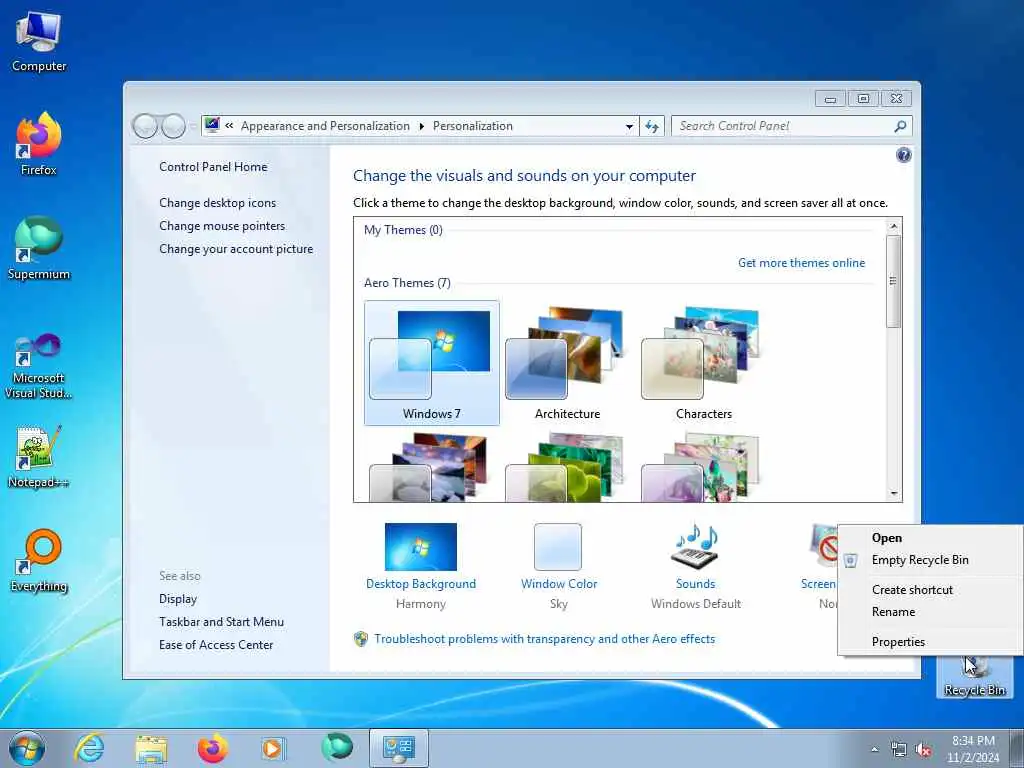Open the Window Color swatch
This screenshot has height=768, width=1024.
tap(558, 547)
